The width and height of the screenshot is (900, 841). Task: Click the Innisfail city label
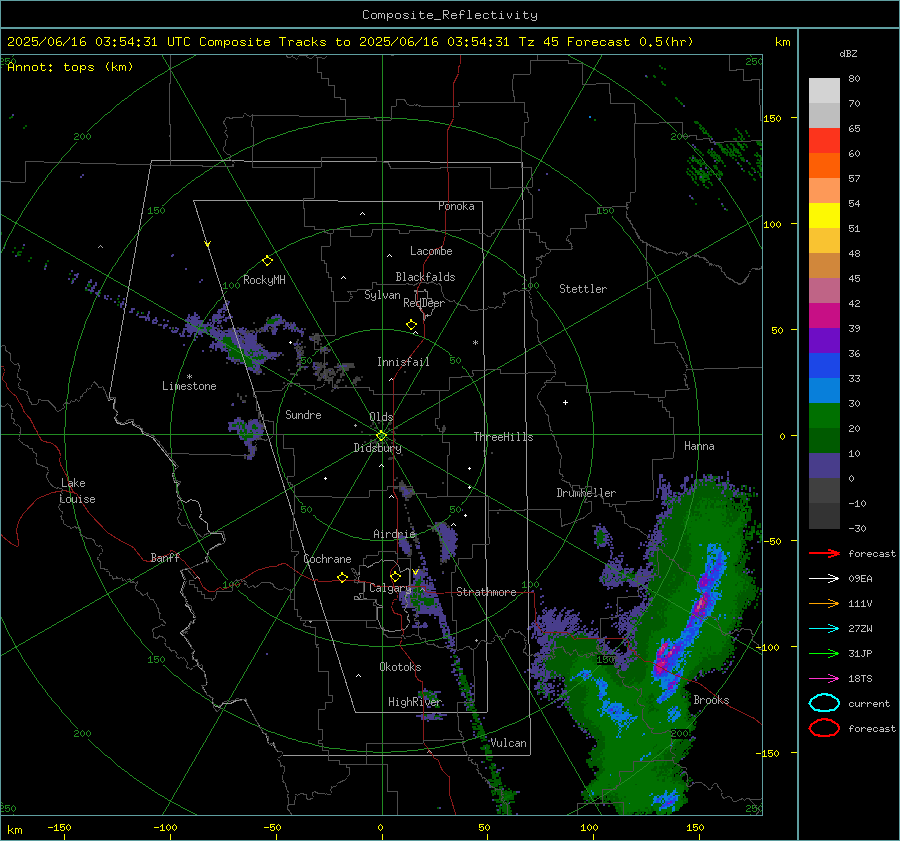point(404,362)
